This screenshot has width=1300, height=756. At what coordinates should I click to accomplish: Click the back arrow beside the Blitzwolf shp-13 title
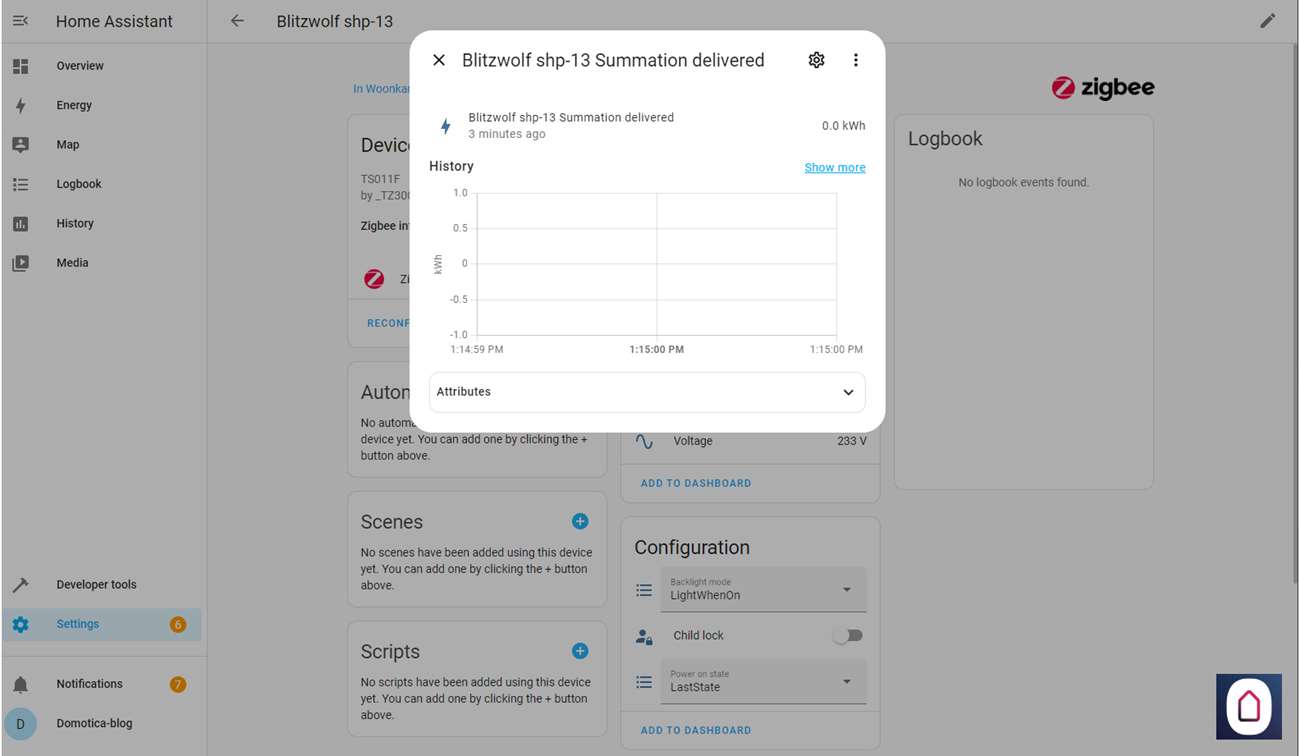[237, 21]
